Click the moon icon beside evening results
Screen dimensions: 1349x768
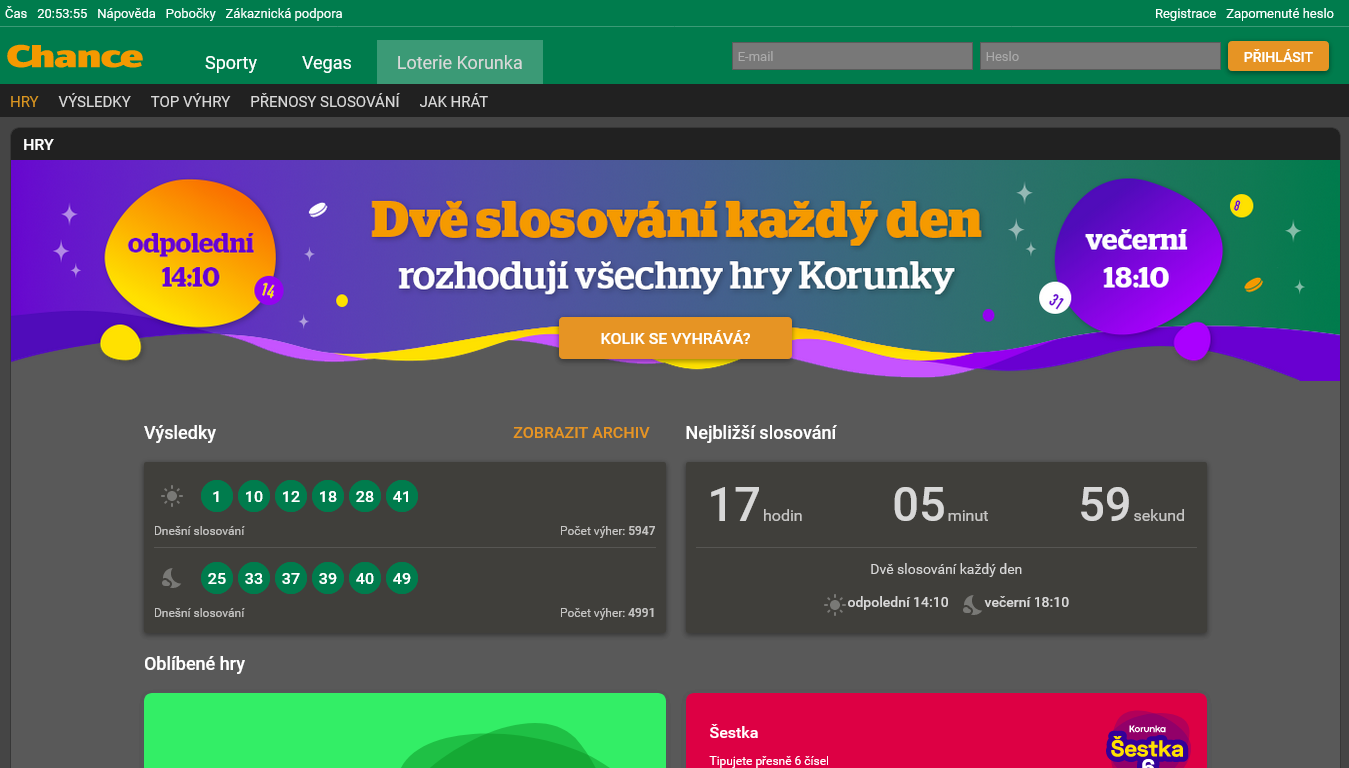coord(172,578)
